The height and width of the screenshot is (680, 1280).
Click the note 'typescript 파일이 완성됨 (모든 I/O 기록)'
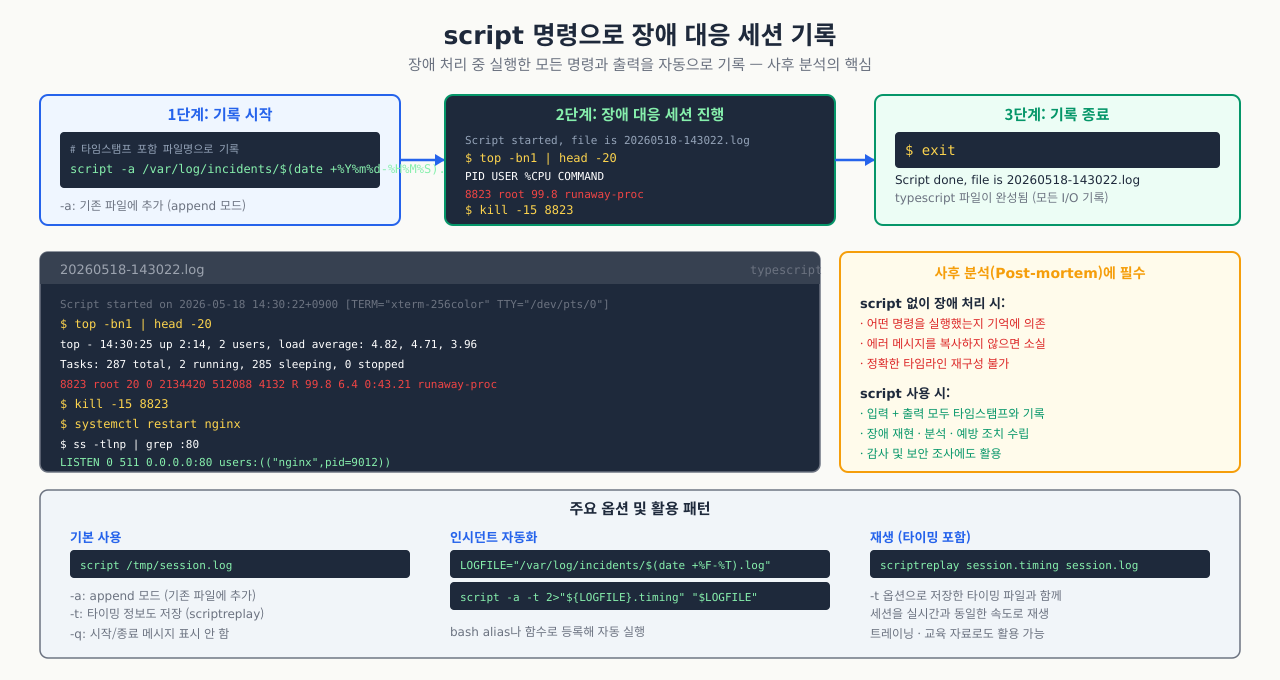point(1001,198)
